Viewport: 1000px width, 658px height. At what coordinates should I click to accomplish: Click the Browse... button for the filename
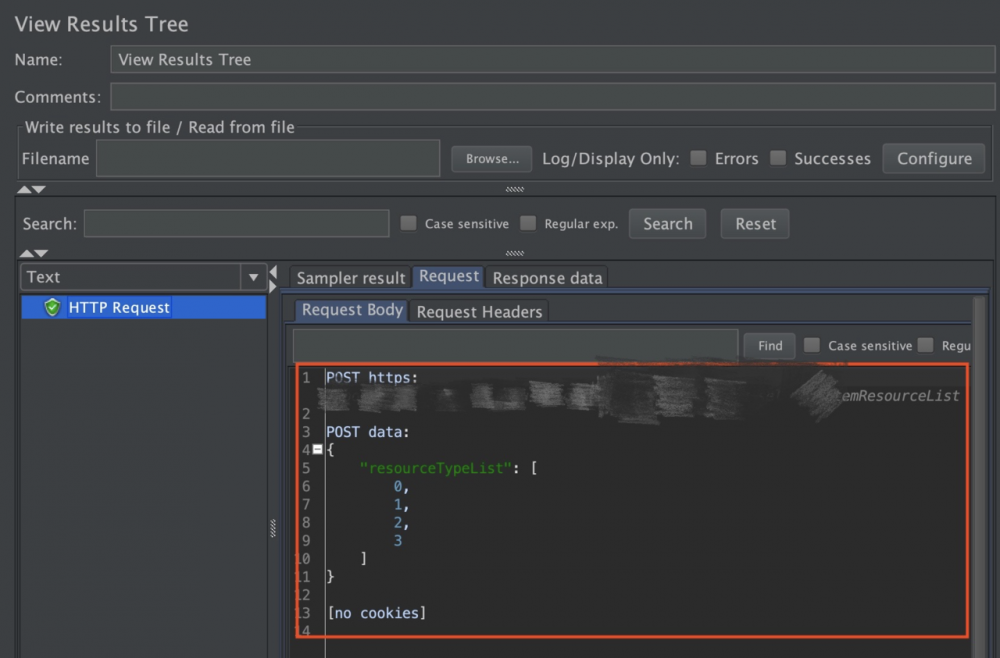click(x=492, y=158)
